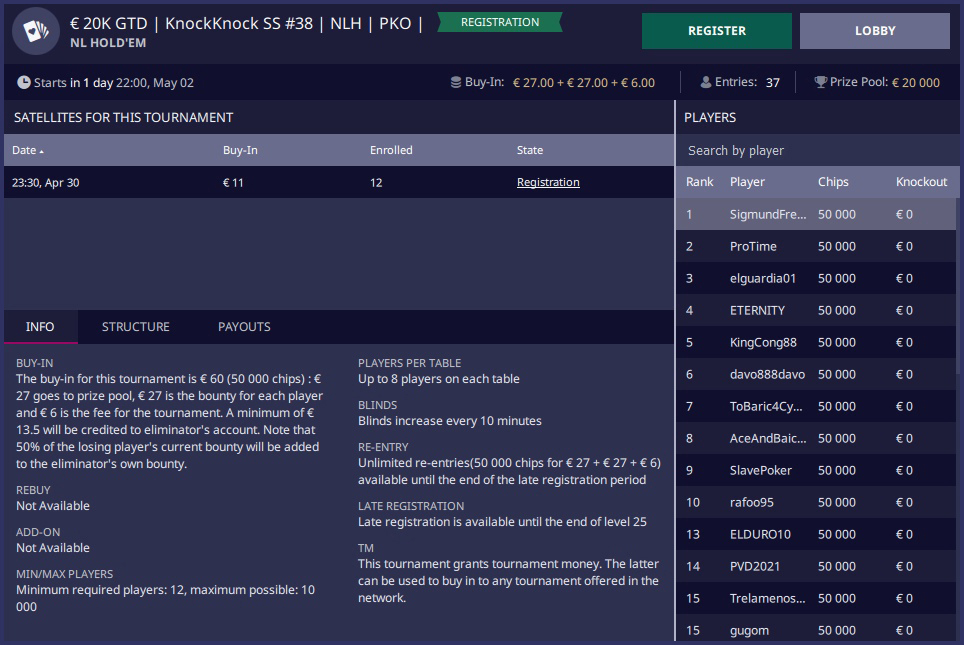Image resolution: width=964 pixels, height=645 pixels.
Task: Open the Registration link for the satellite
Action: click(548, 182)
